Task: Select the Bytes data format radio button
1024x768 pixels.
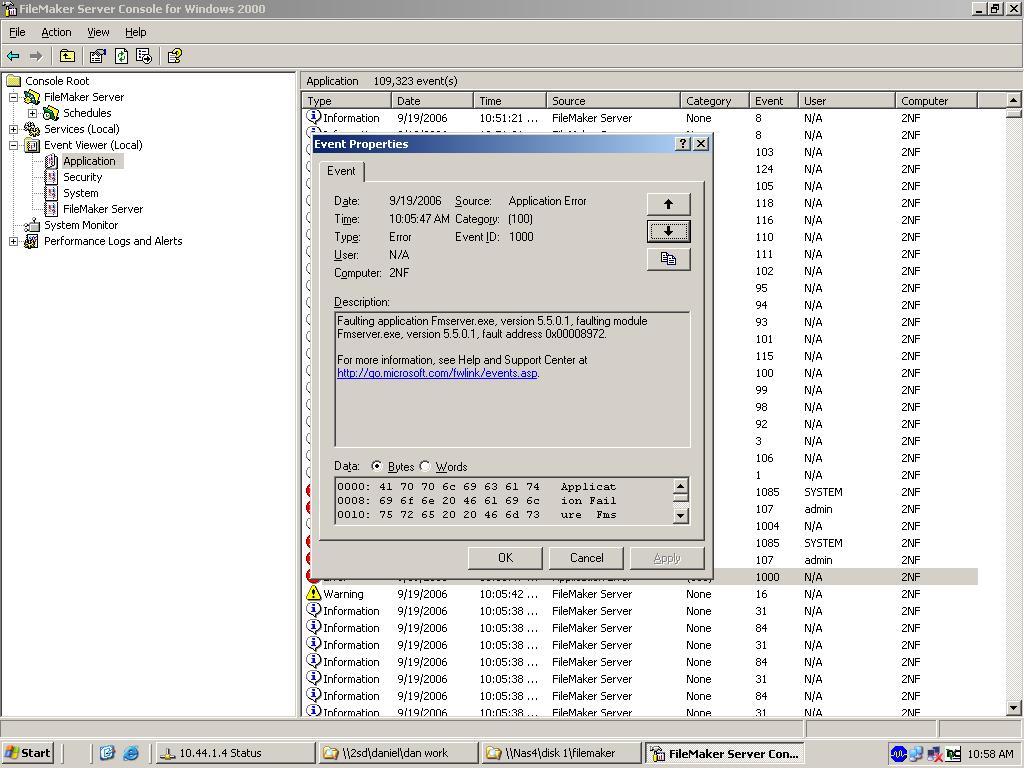Action: click(x=376, y=466)
